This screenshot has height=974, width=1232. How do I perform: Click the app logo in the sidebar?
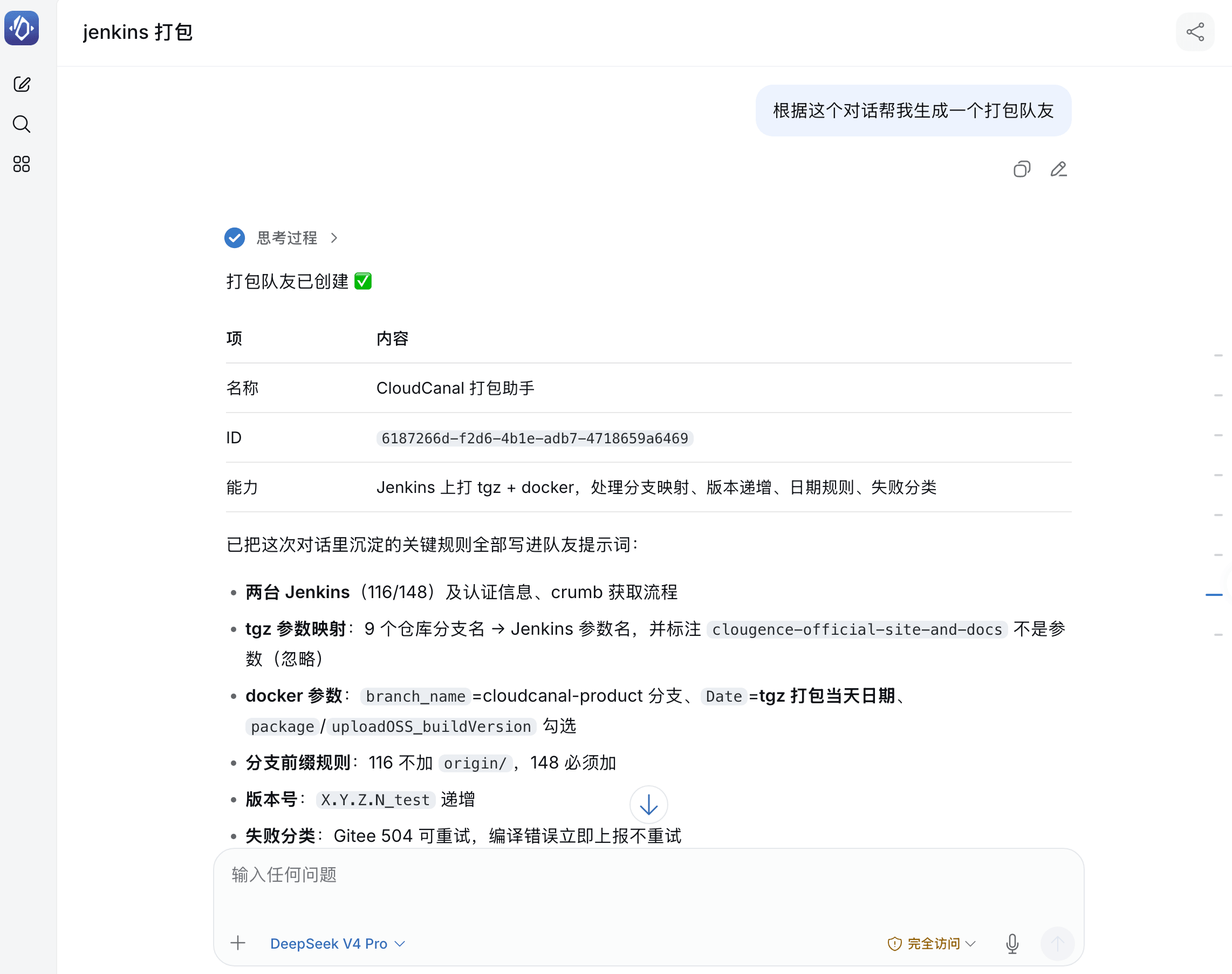click(x=22, y=28)
